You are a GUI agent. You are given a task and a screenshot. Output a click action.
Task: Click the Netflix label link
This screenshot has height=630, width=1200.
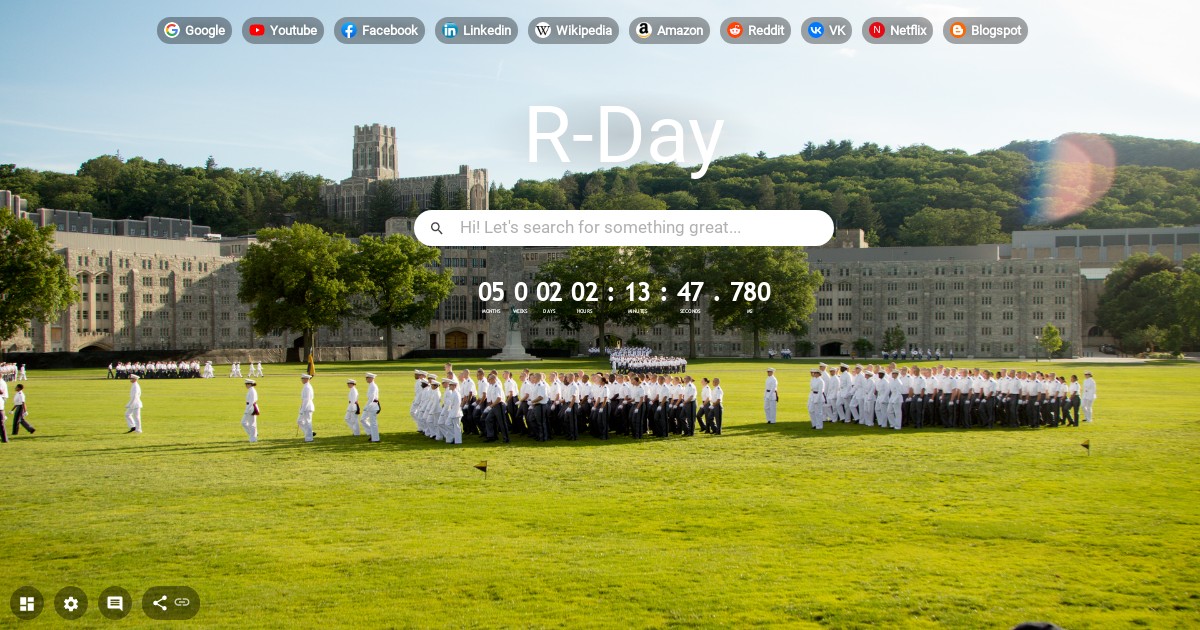click(x=908, y=30)
